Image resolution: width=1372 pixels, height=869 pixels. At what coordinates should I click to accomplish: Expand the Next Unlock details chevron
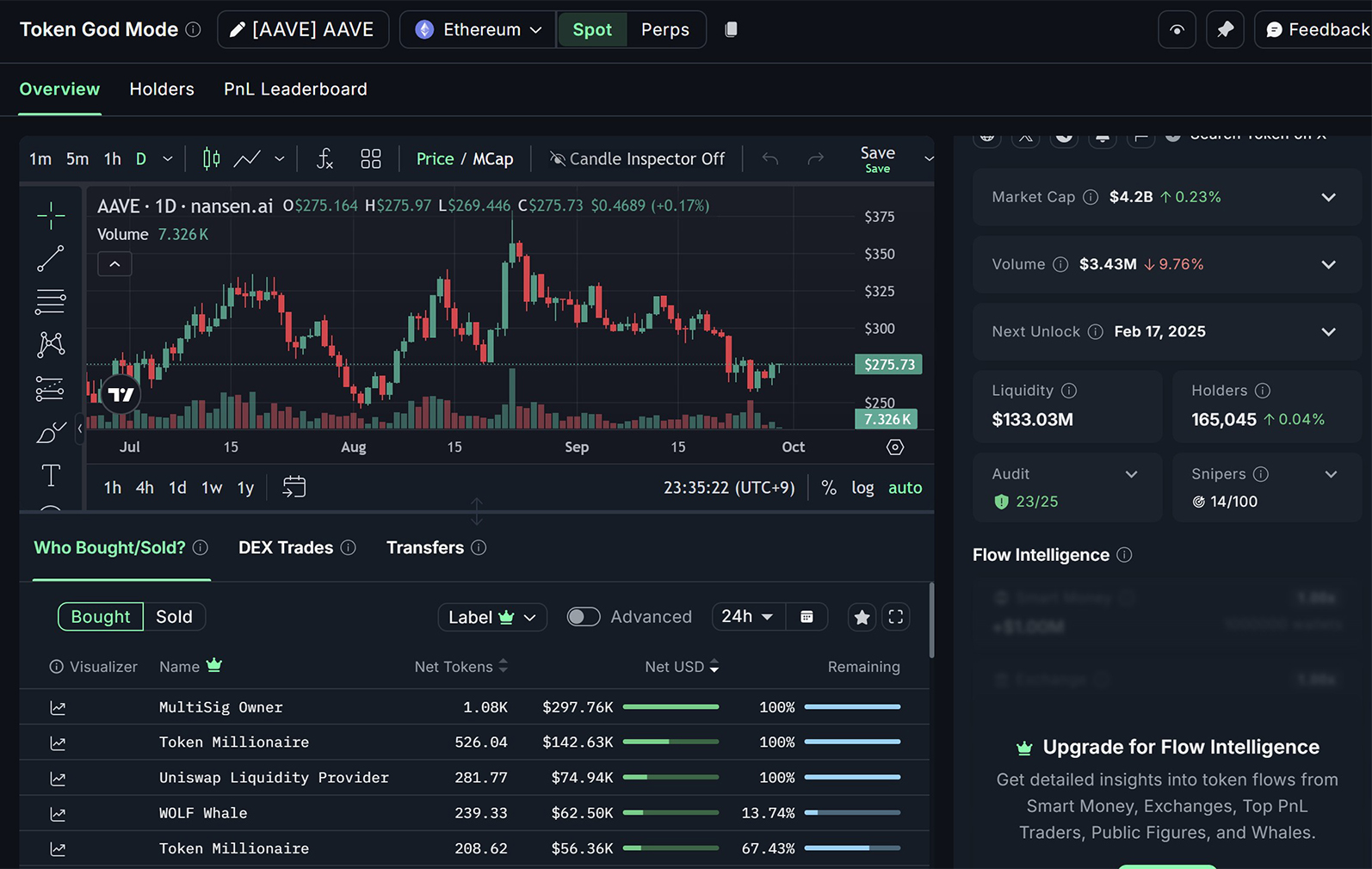[1328, 332]
